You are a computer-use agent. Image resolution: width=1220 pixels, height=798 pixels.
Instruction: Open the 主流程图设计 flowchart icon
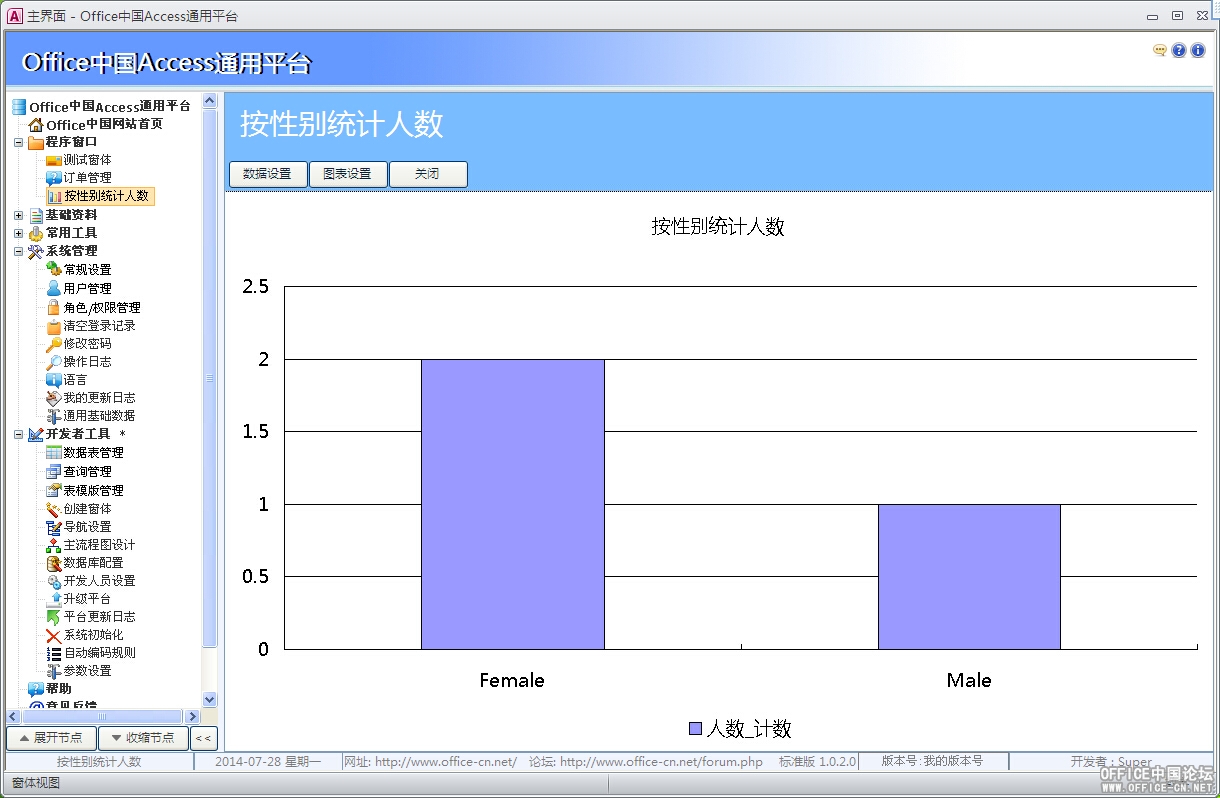(x=54, y=544)
